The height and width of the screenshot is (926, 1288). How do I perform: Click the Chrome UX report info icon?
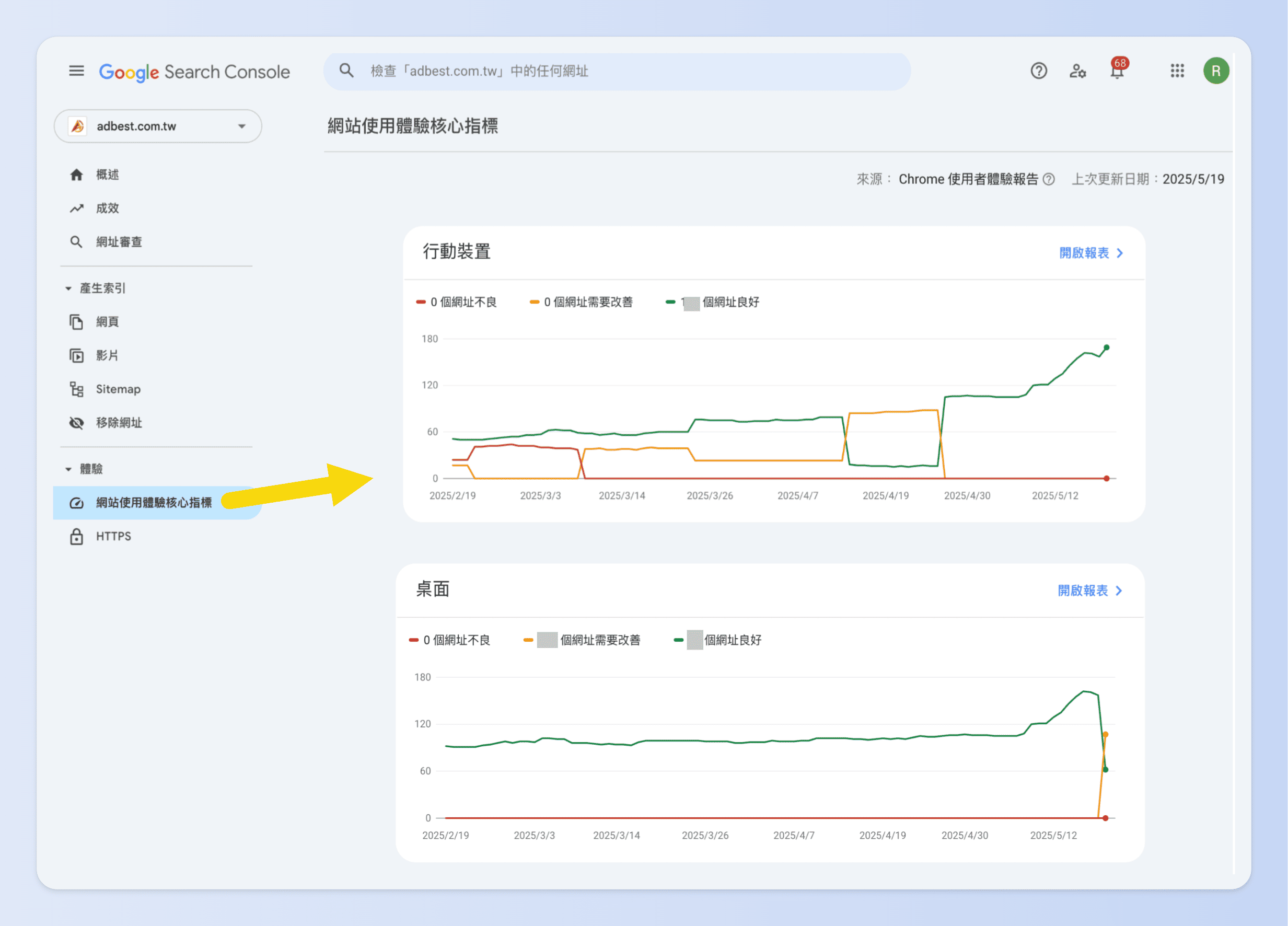pos(1049,180)
